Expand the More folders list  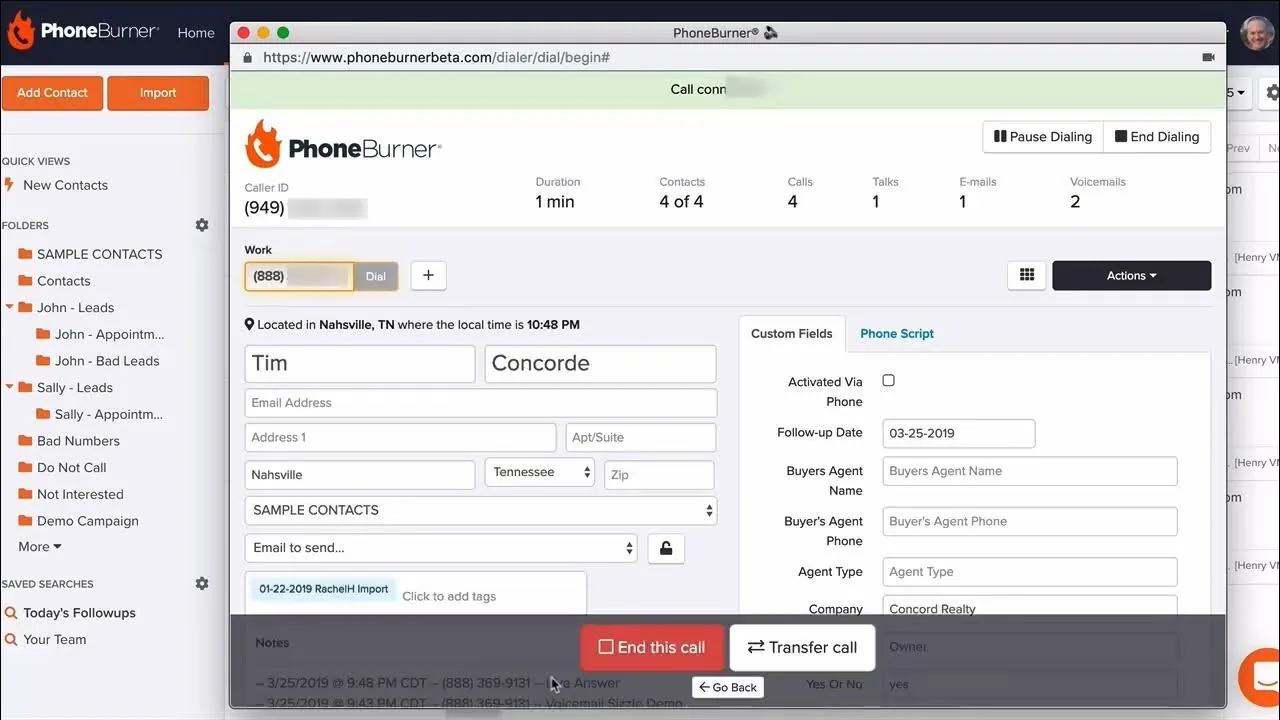(40, 547)
